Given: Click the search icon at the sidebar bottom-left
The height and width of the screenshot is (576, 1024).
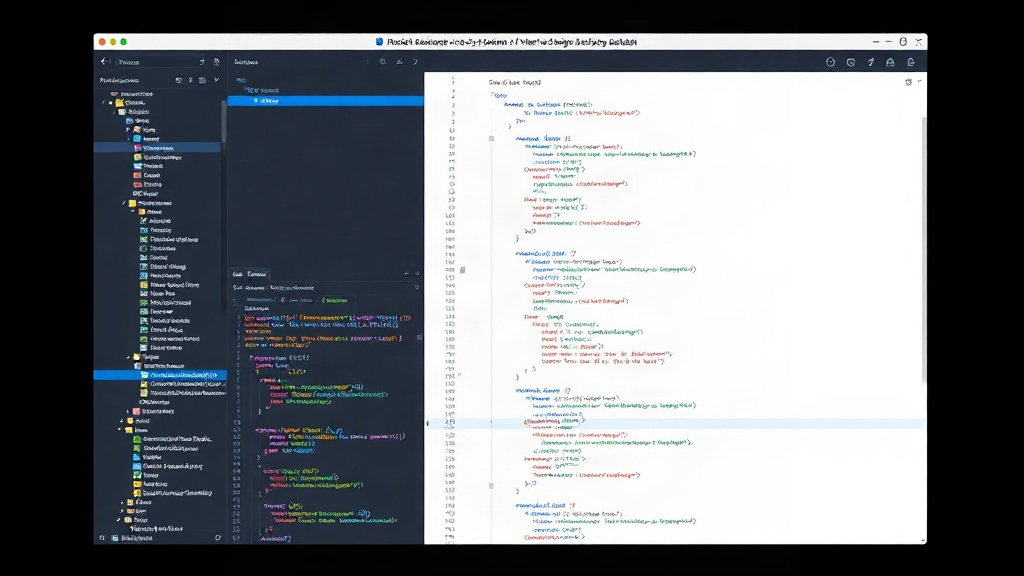Looking at the screenshot, I should click(102, 538).
